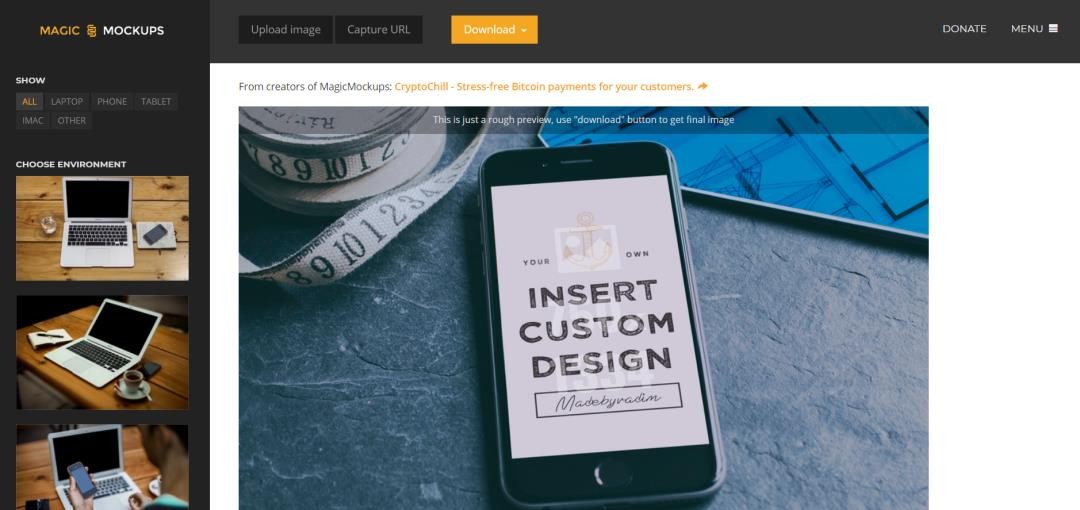1080x510 pixels.
Task: Open the CryptoChill Bitcoin payments link
Action: (544, 86)
